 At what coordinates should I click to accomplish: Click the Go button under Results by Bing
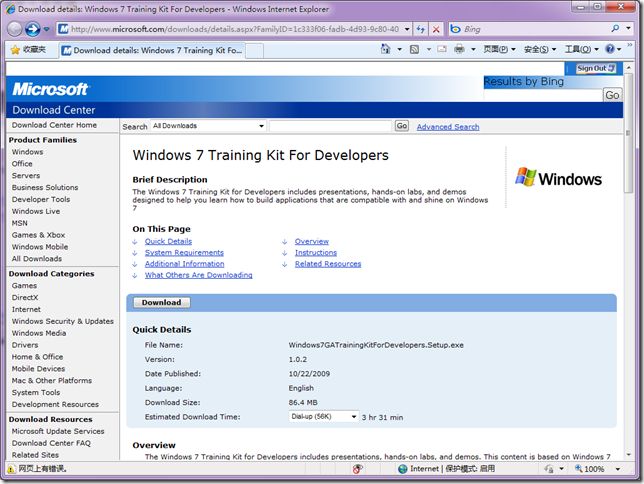[x=612, y=95]
